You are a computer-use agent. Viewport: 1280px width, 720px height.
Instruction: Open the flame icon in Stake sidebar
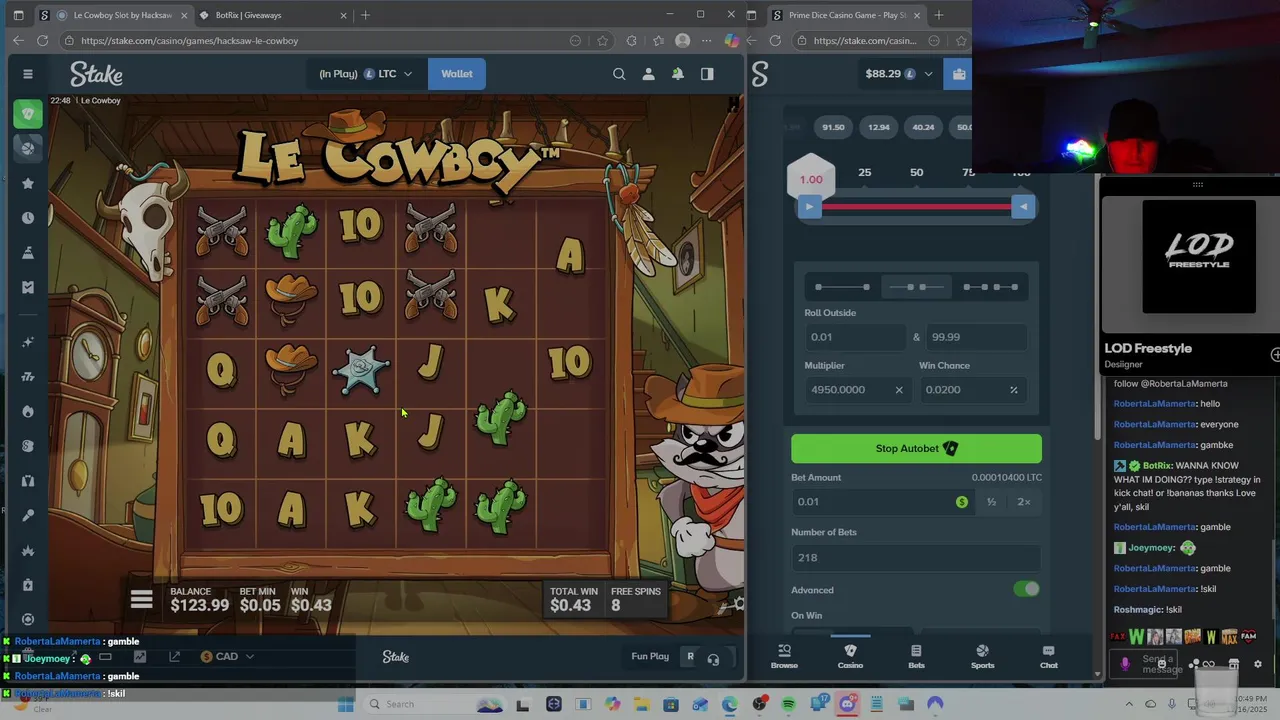(28, 411)
